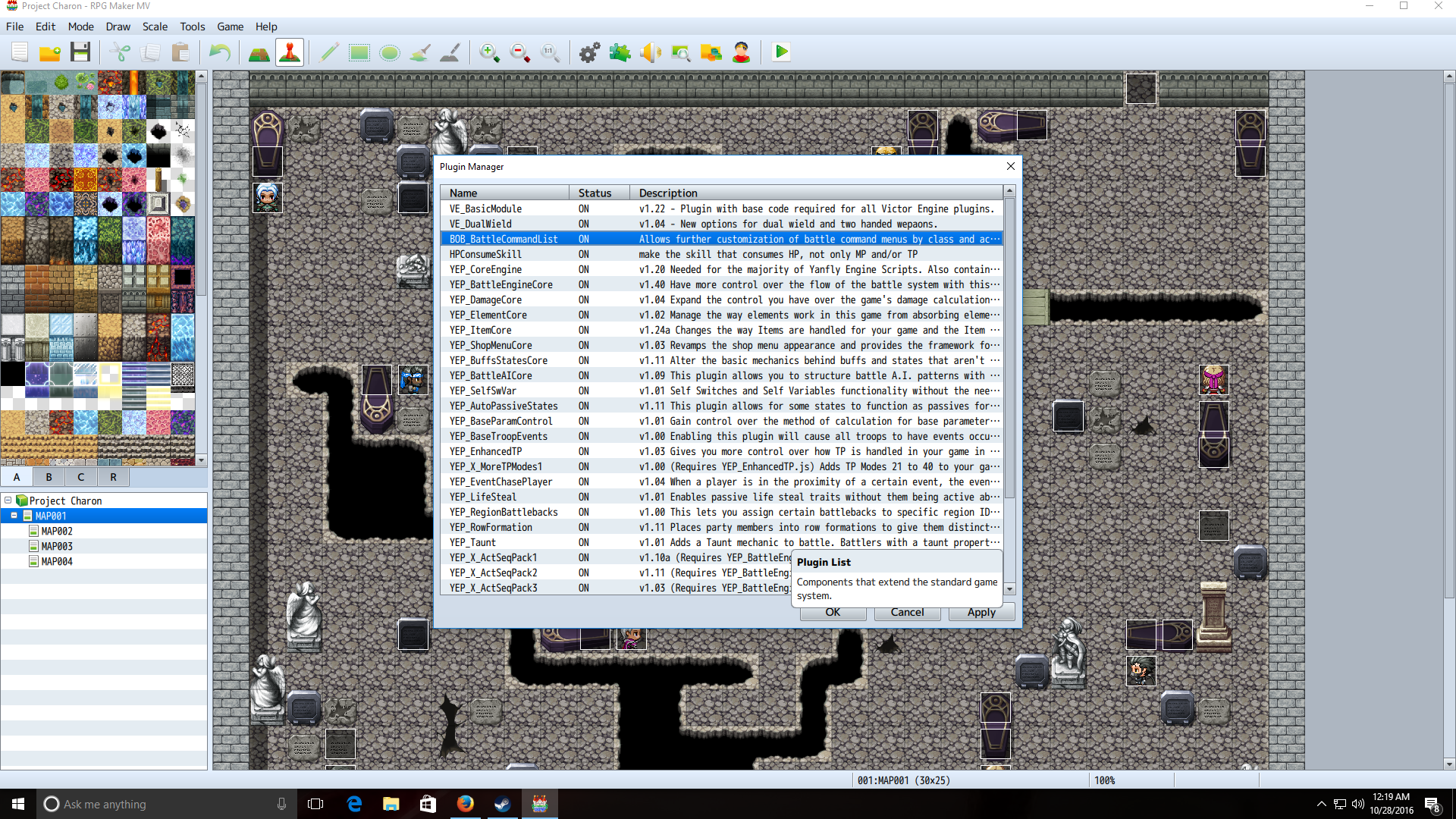Confirm Plugin Manager with OK
The image size is (1456, 819).
[x=833, y=613]
